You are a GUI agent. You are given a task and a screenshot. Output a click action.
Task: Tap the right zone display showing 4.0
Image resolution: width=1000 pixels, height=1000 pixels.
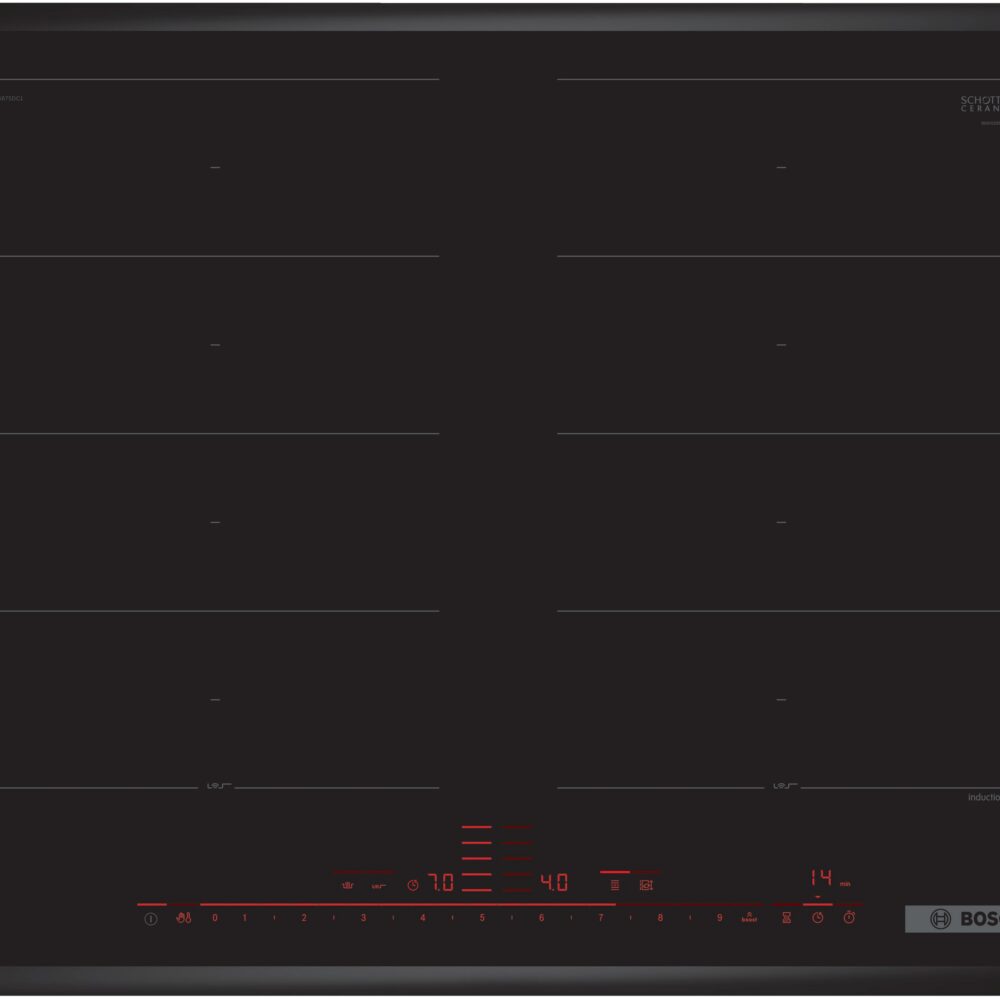click(x=554, y=883)
